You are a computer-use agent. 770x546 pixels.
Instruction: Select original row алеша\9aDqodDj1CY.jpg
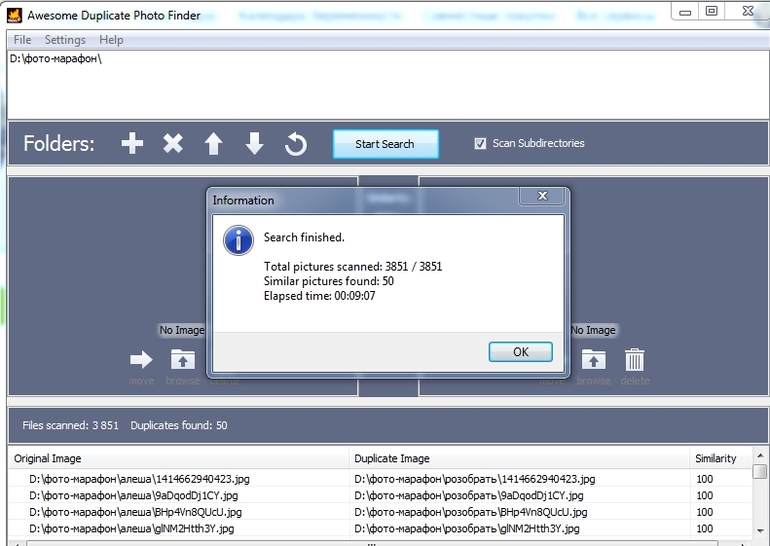click(x=133, y=495)
